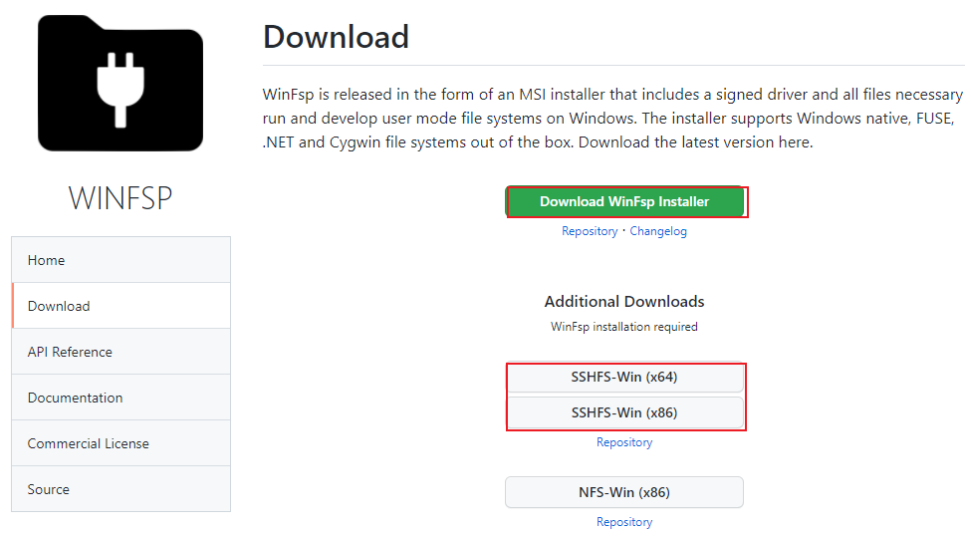Click the WinFsp description paragraph text
This screenshot has height=538, width=971.
(613, 118)
